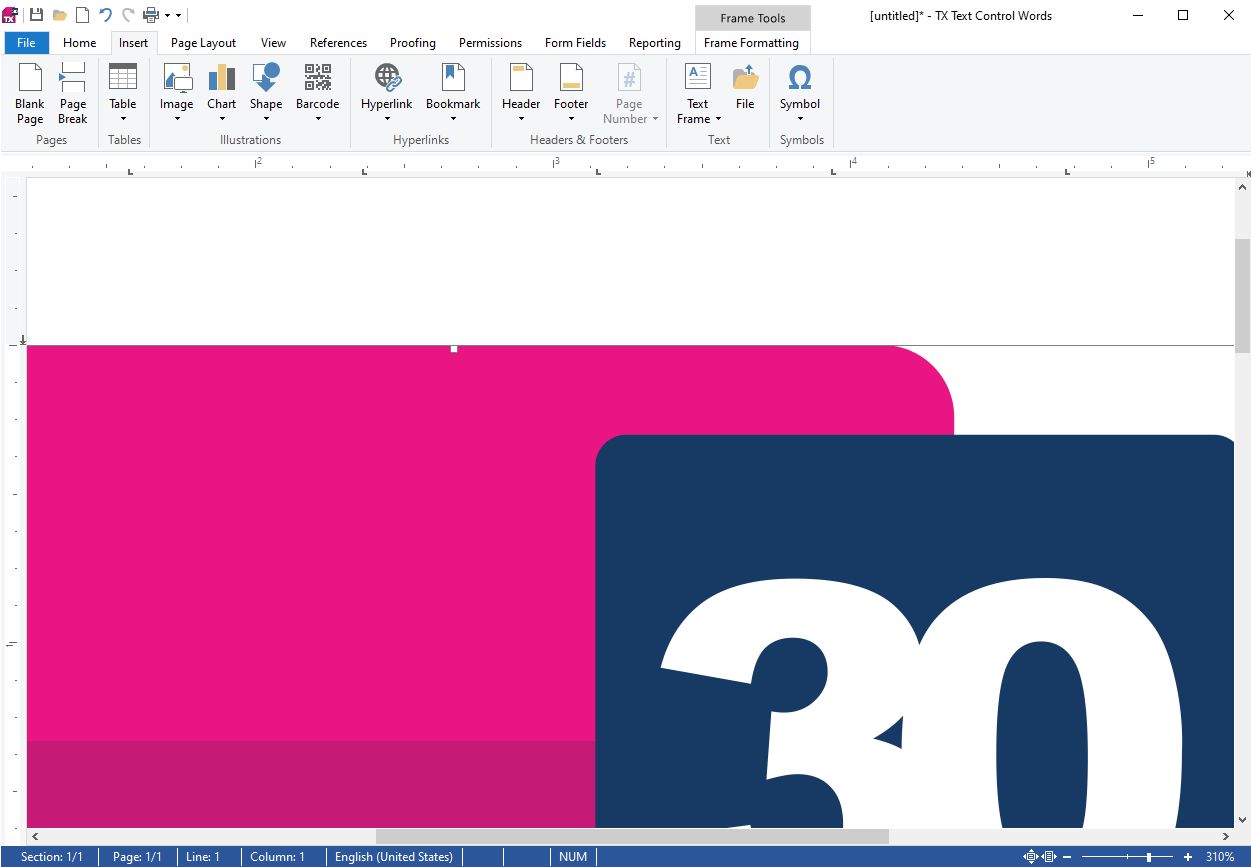1251x867 pixels.
Task: Click the zoom slider handle in status bar
Action: (1148, 857)
